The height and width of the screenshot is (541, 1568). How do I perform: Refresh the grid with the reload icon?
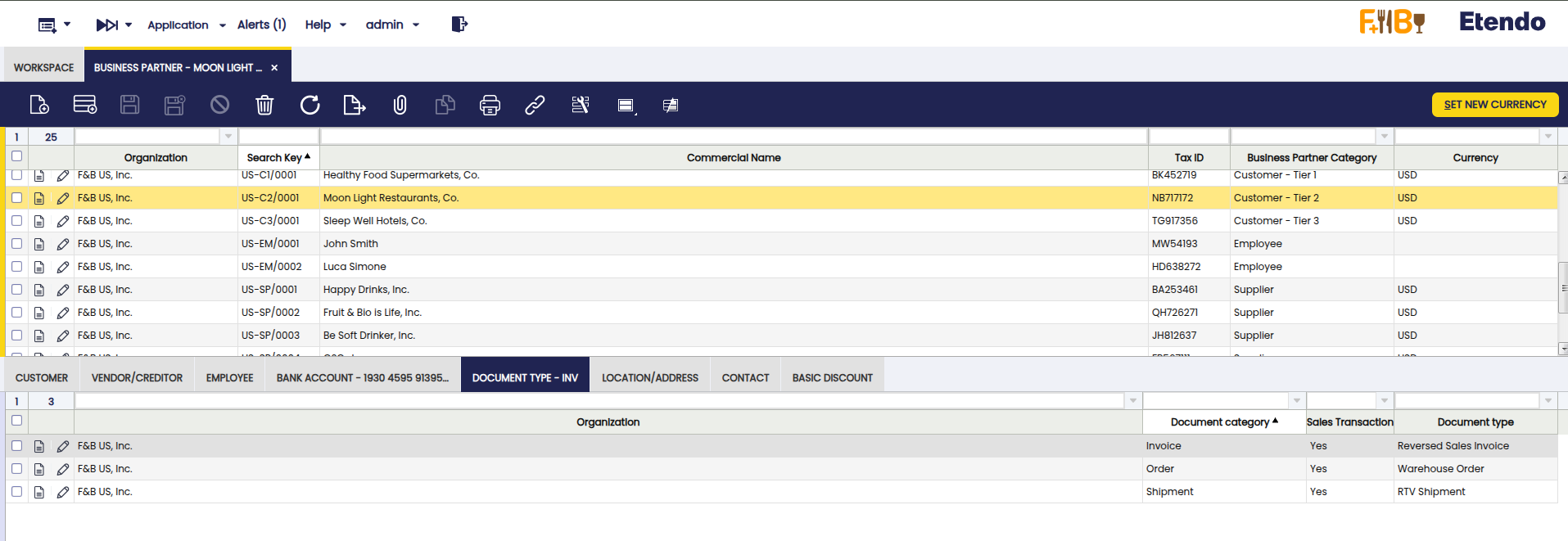point(310,105)
